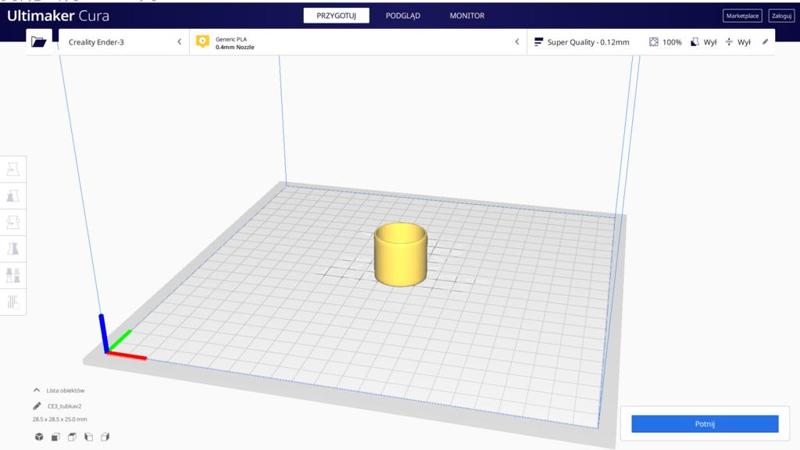
Task: Collapse the Lista obiektów object list
Action: pos(37,390)
